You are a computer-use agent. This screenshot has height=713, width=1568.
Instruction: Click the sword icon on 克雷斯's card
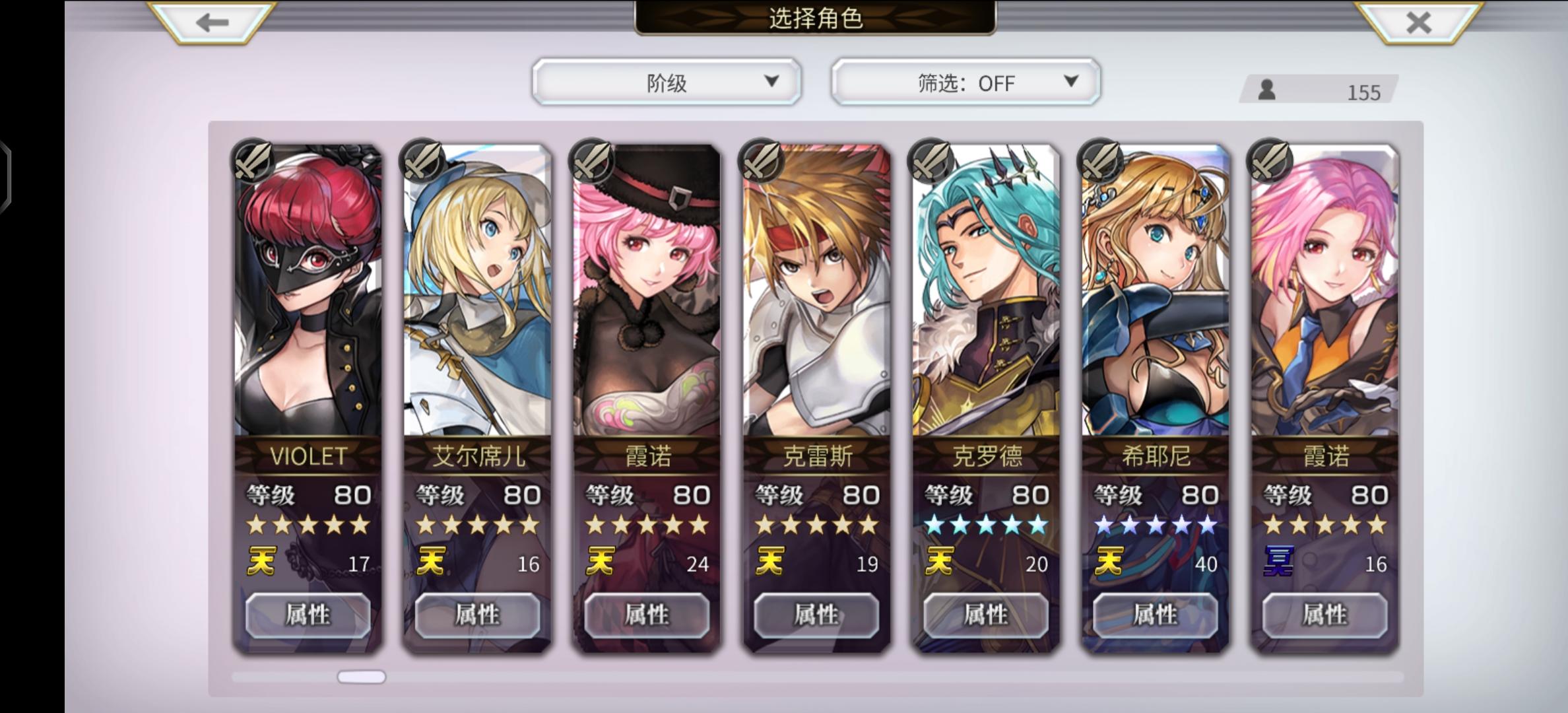click(x=762, y=160)
